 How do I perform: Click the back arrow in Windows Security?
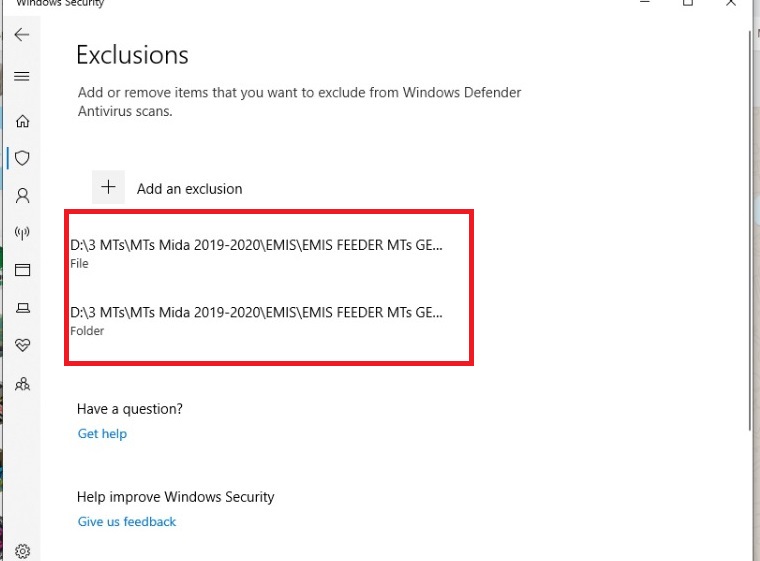click(21, 35)
